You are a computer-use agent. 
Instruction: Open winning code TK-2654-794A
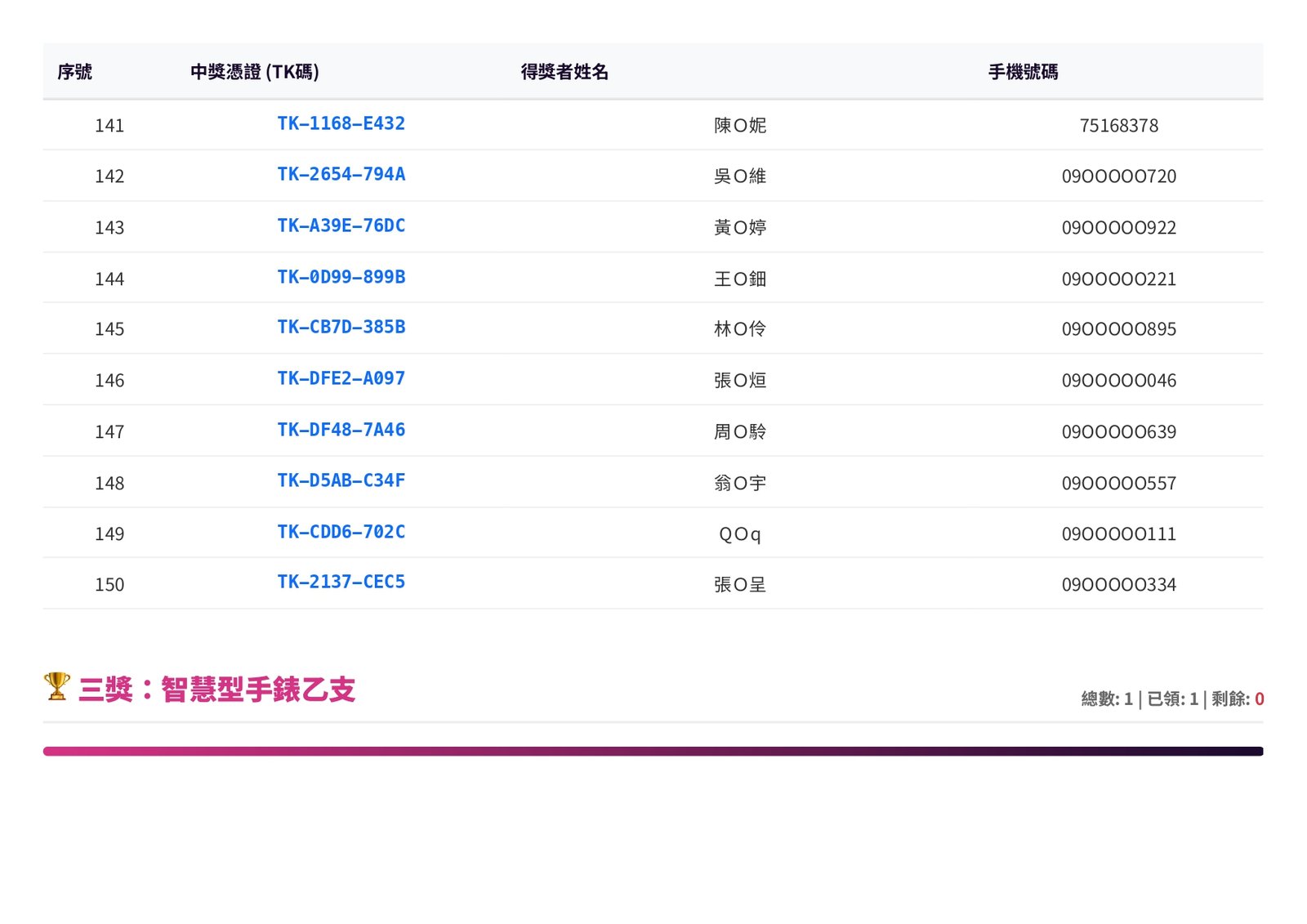341,174
